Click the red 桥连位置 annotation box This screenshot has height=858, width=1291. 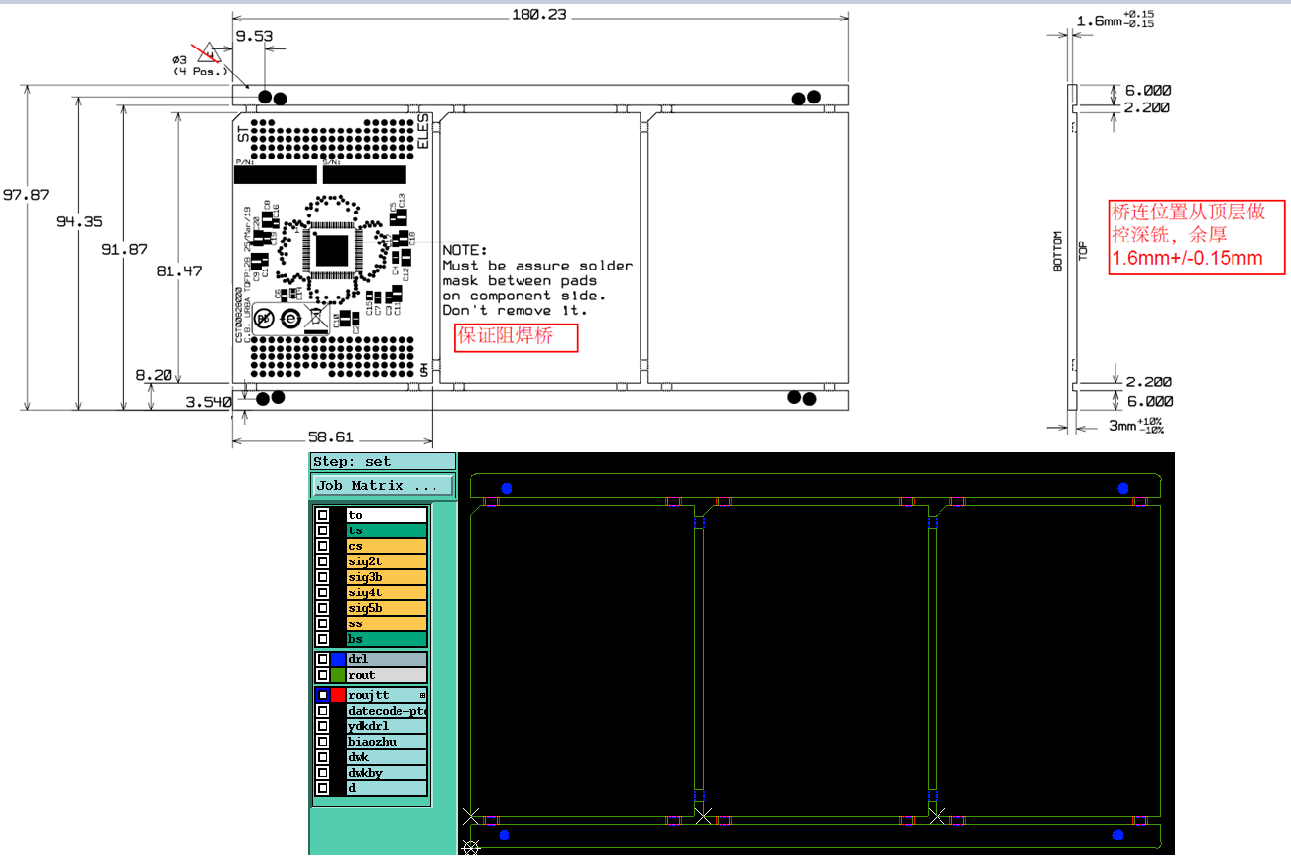point(1197,236)
